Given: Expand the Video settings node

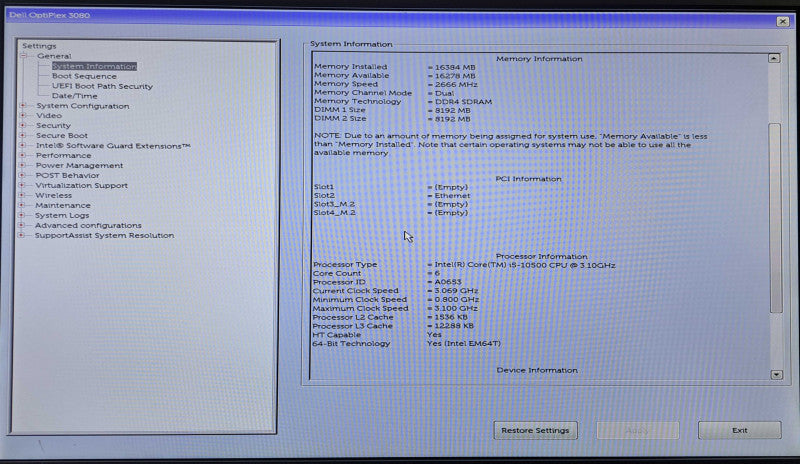Looking at the screenshot, I should coord(22,115).
